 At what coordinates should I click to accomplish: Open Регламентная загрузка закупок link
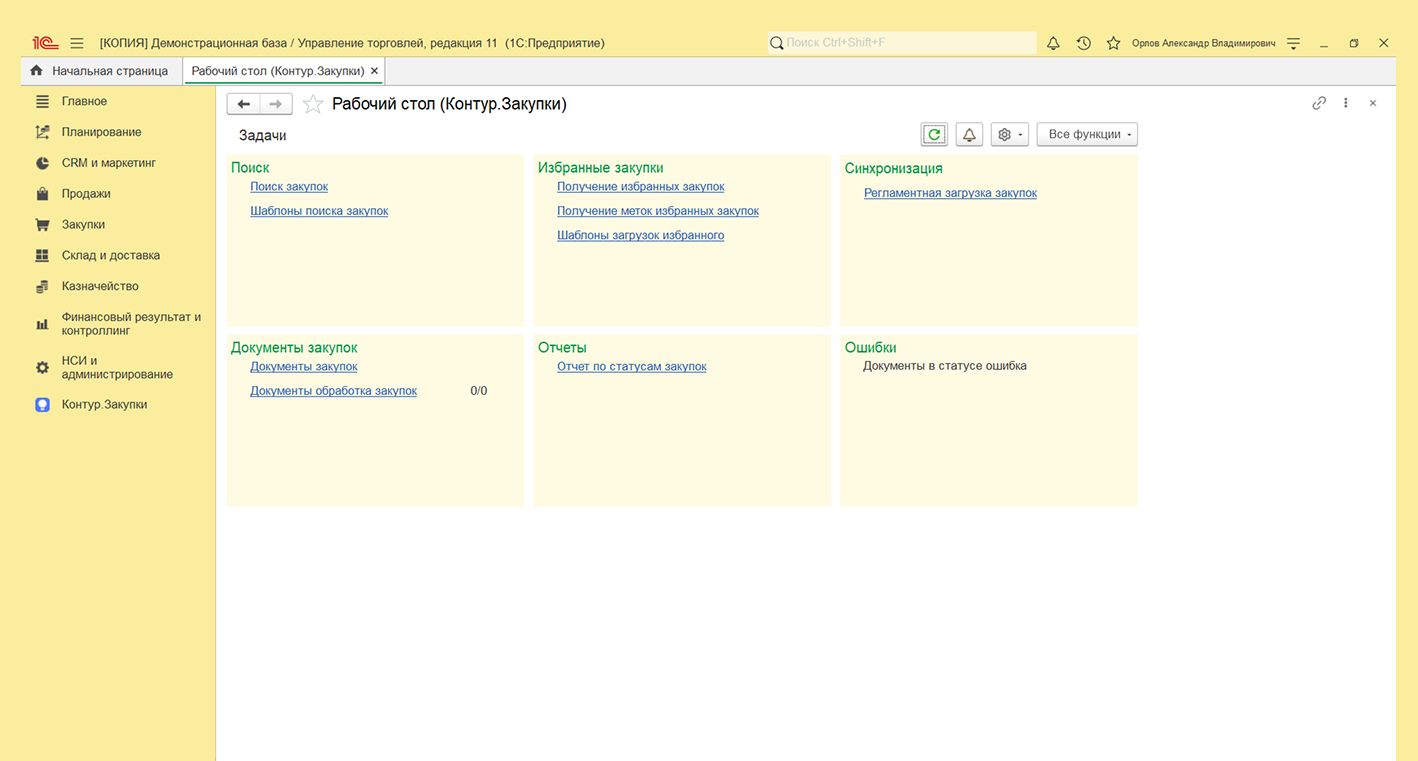pos(950,193)
